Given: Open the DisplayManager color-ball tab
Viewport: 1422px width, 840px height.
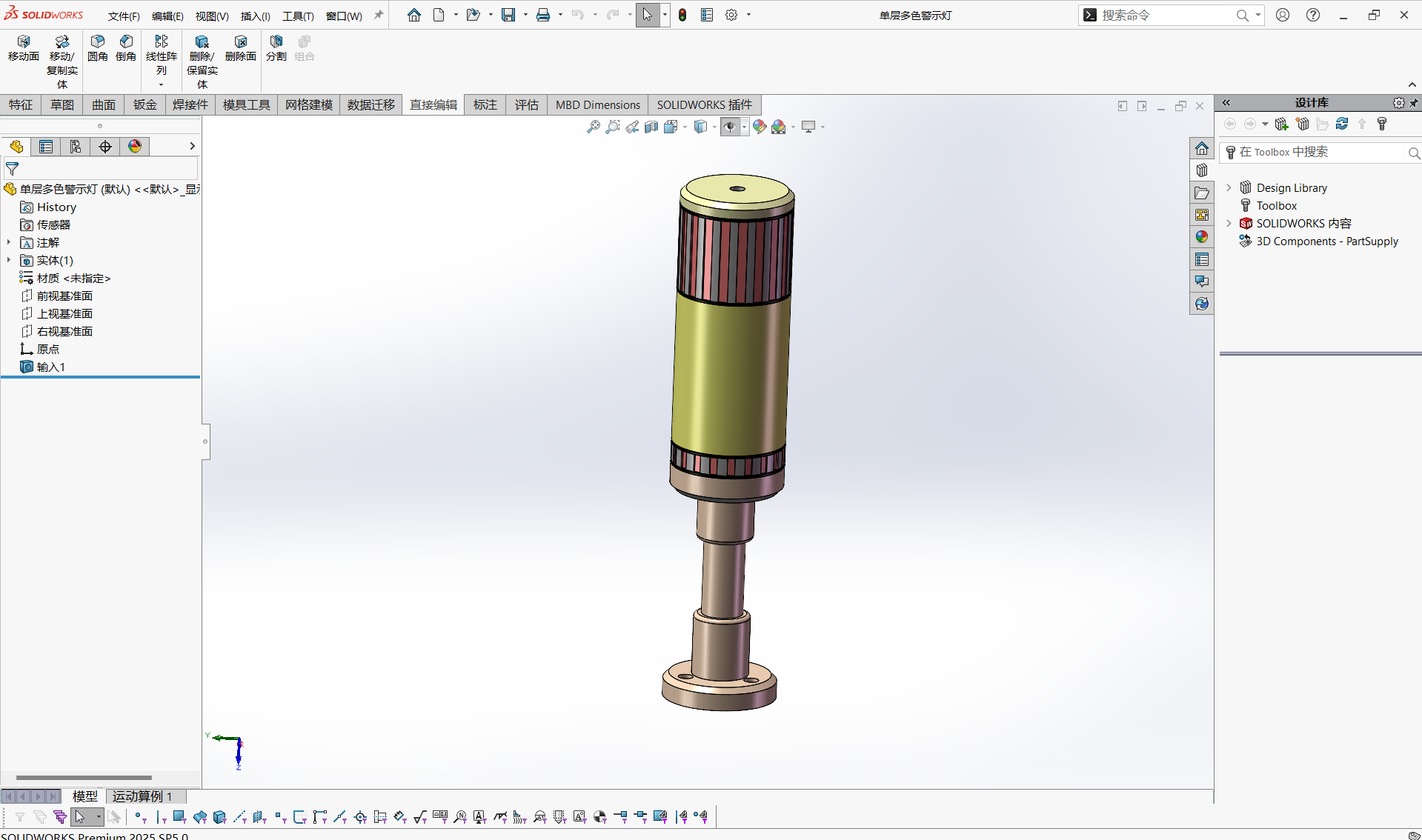Looking at the screenshot, I should pos(135,147).
